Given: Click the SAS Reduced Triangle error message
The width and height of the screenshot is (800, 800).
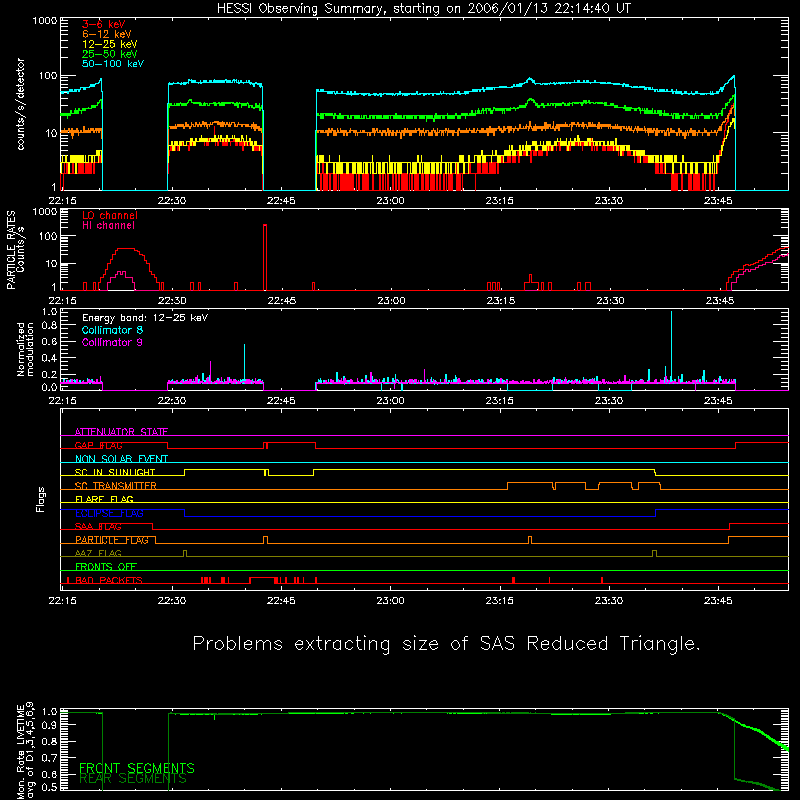Looking at the screenshot, I should pyautogui.click(x=446, y=644).
